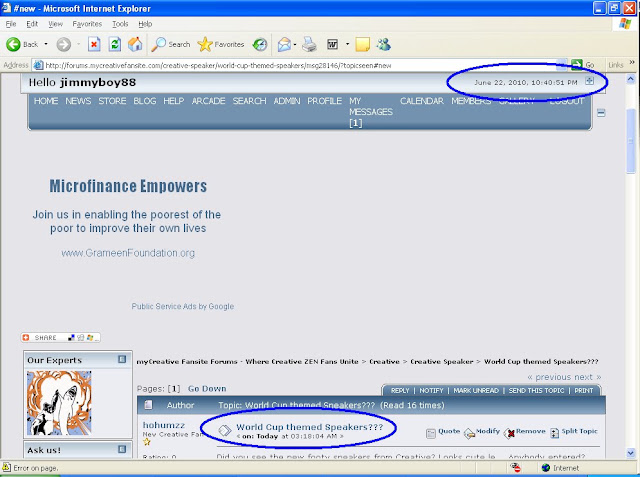This screenshot has height=477, width=640.
Task: Open Mail envelope icon in toolbar
Action: (x=284, y=44)
